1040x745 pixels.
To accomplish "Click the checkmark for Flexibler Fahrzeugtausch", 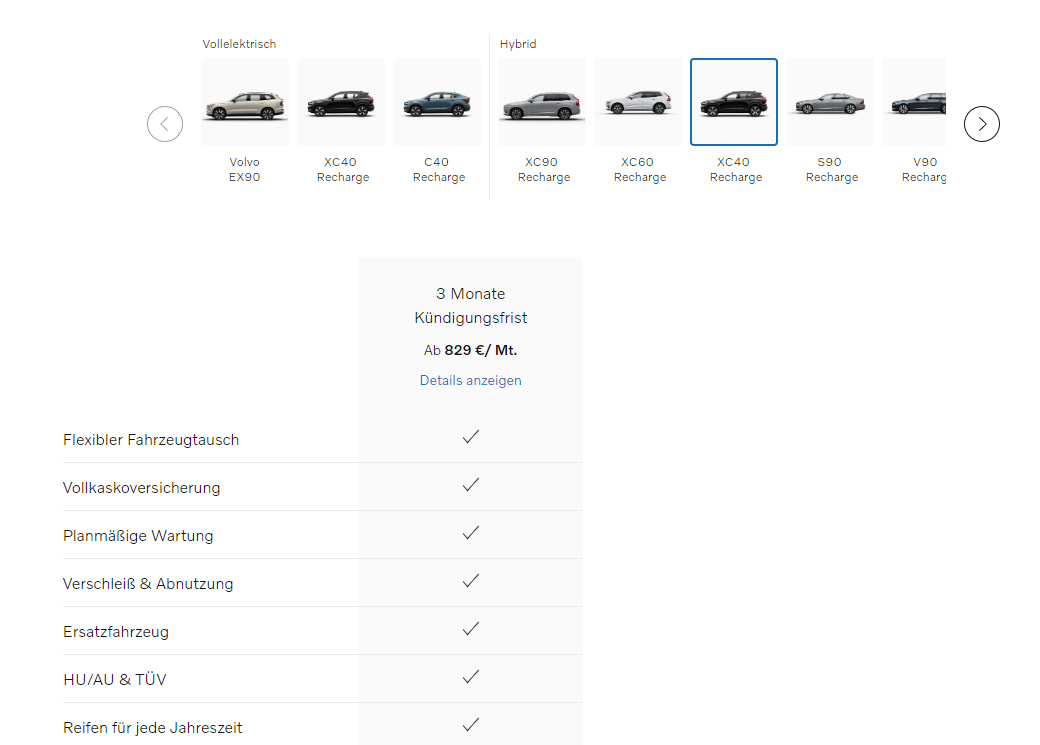I will click(471, 437).
